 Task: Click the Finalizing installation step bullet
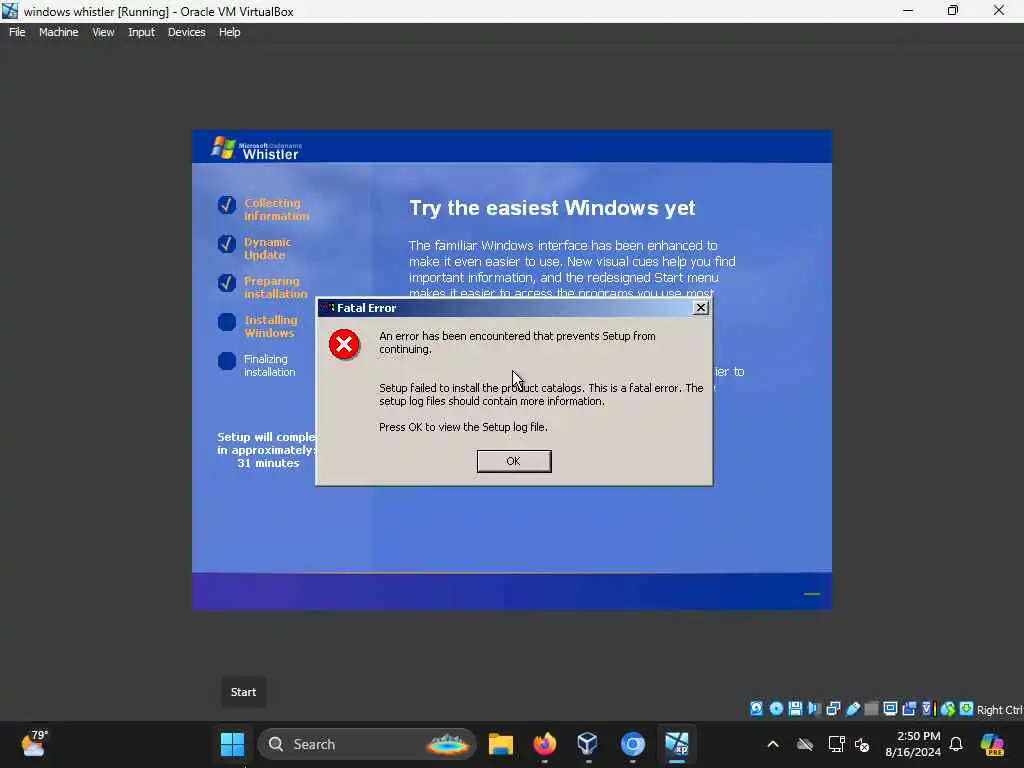(227, 361)
